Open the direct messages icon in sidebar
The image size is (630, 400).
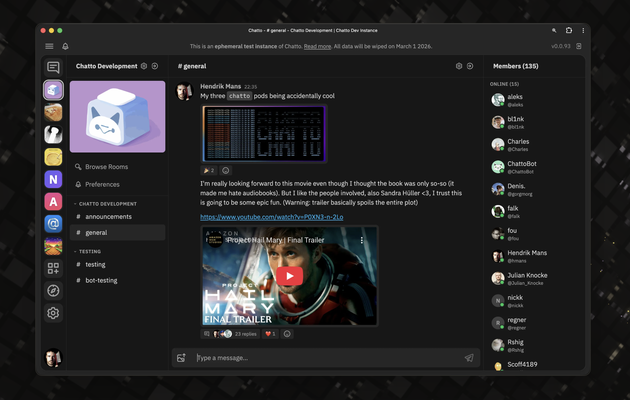pos(53,67)
